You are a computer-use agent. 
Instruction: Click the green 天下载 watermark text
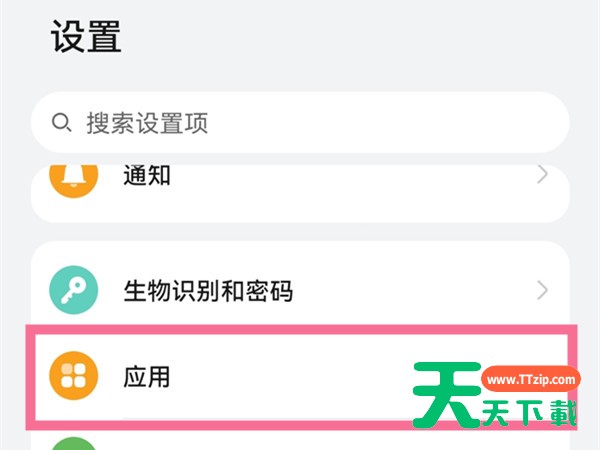click(x=530, y=413)
